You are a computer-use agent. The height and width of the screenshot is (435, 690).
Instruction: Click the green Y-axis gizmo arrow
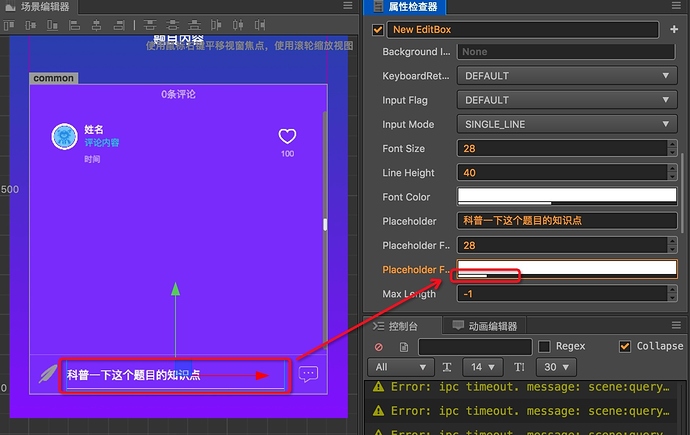(176, 289)
